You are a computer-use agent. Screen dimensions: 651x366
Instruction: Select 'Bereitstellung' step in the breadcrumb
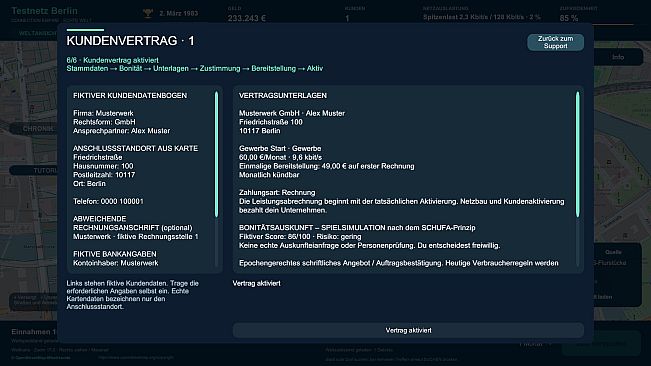click(273, 68)
